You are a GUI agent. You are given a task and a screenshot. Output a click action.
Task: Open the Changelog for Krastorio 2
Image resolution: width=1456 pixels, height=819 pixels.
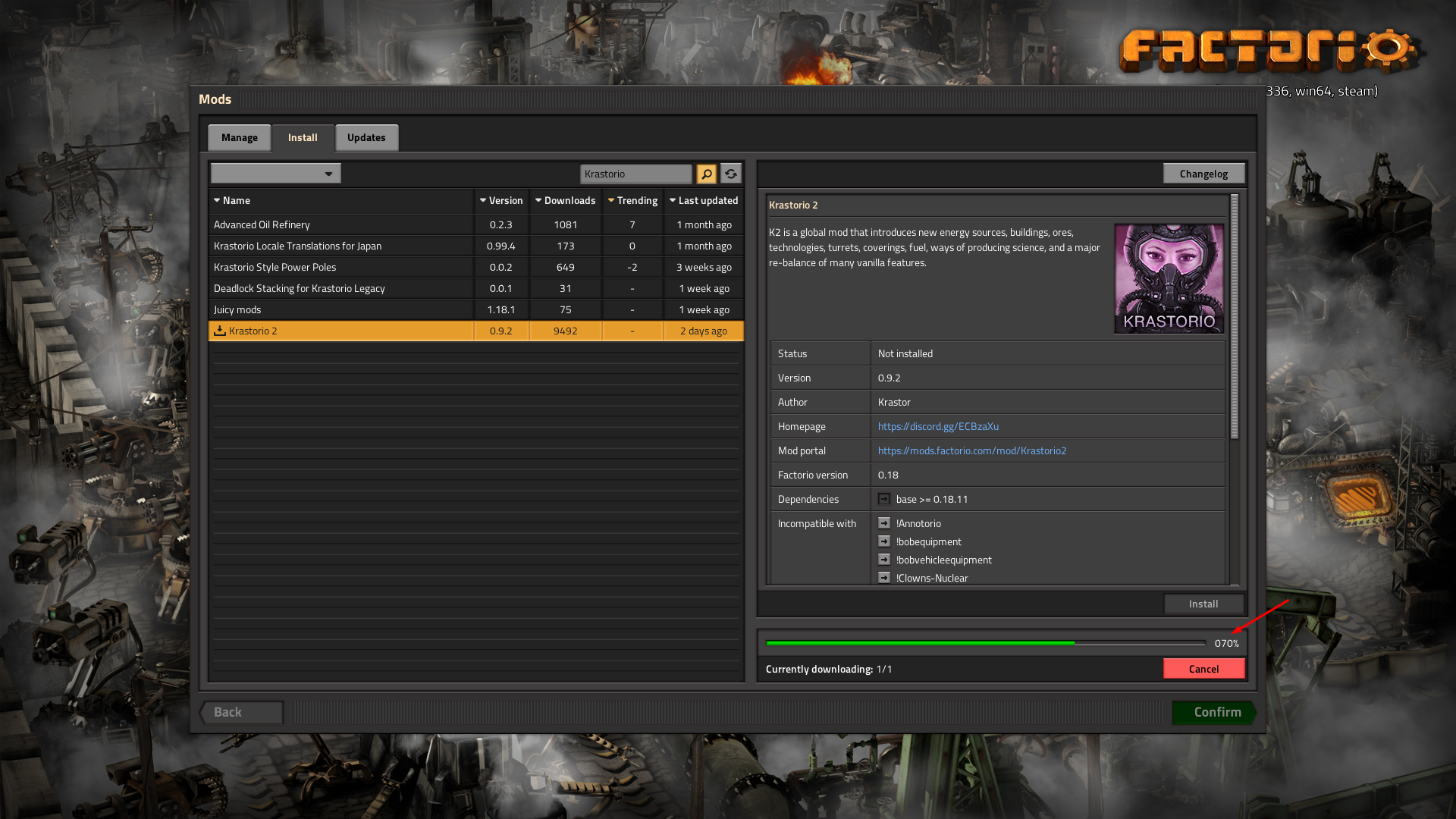coord(1203,174)
